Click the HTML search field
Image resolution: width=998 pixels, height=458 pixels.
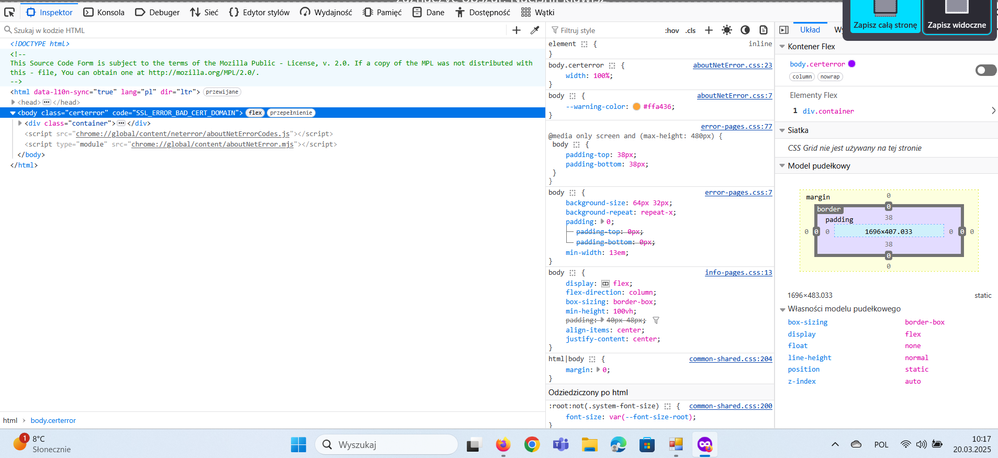255,30
